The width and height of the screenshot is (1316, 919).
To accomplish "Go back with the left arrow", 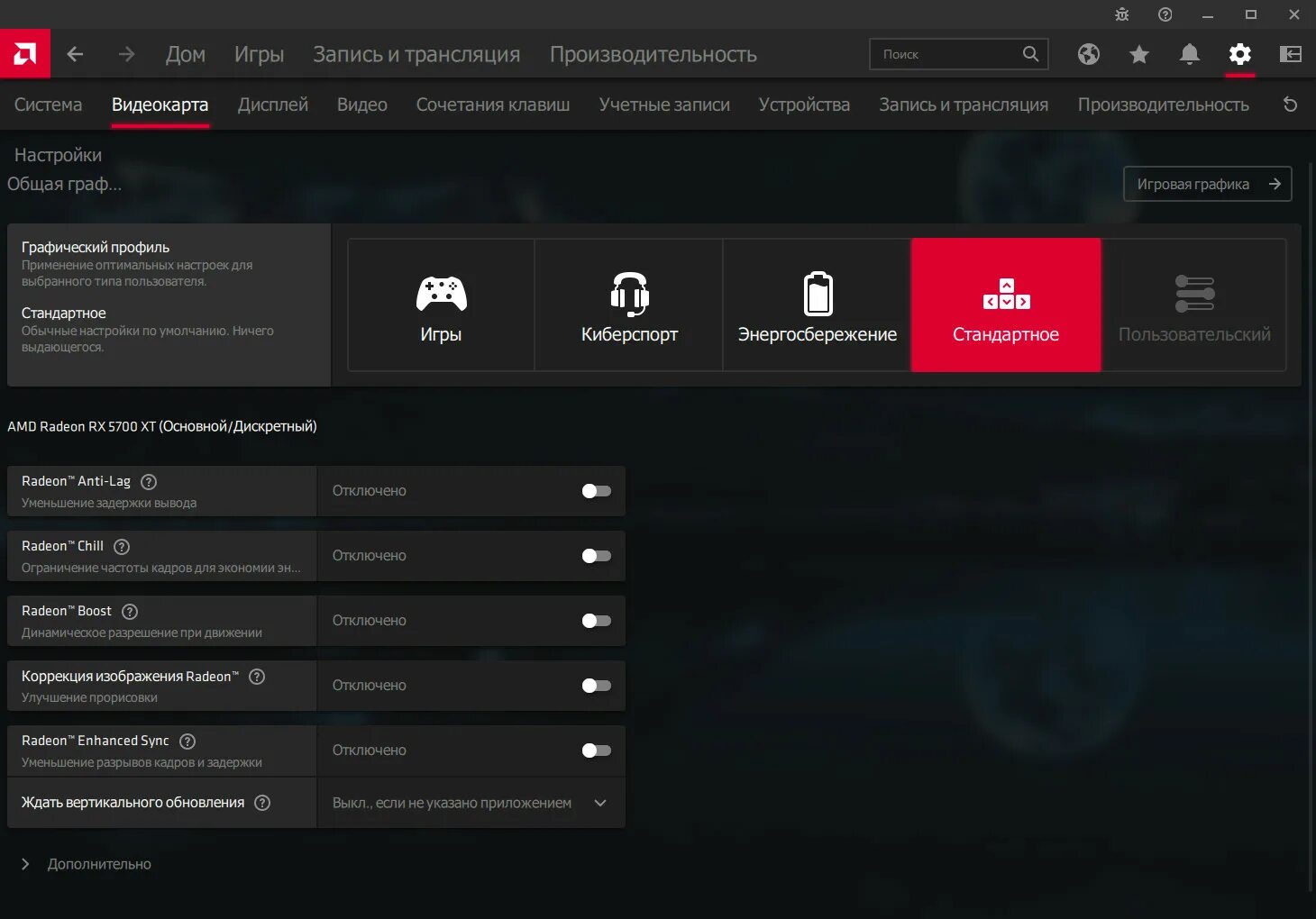I will tap(76, 54).
